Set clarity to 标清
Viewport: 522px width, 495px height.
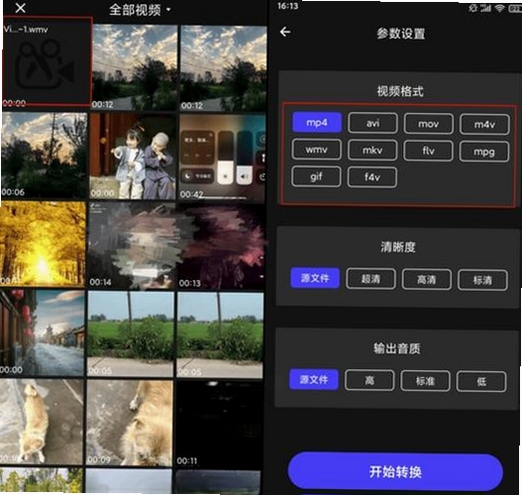tap(483, 280)
